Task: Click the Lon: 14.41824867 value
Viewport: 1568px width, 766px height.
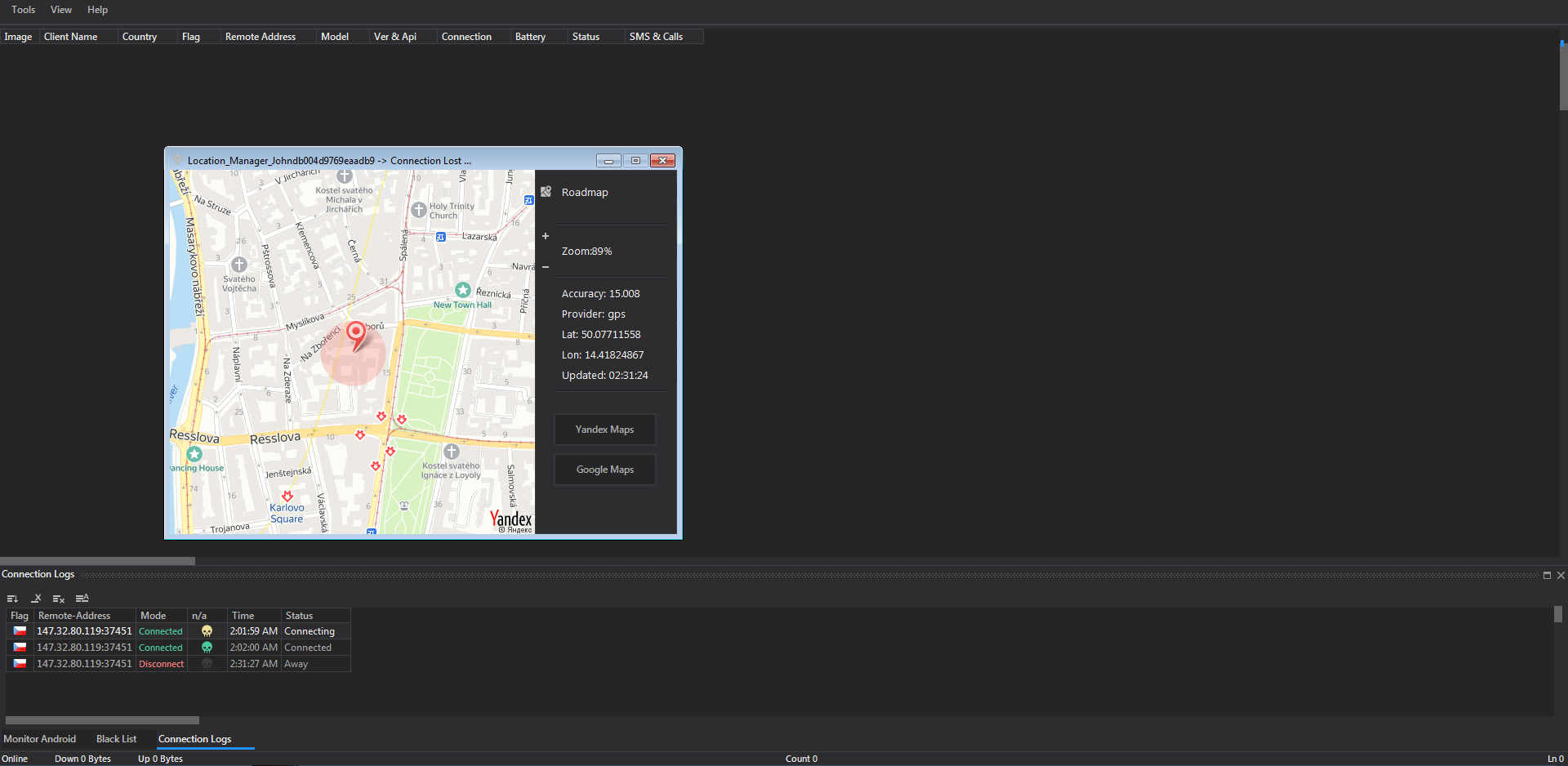Action: 603,355
